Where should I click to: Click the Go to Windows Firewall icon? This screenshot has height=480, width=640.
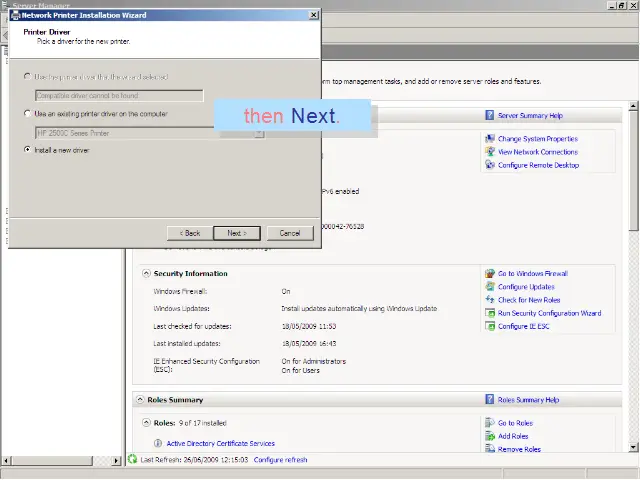[x=489, y=273]
